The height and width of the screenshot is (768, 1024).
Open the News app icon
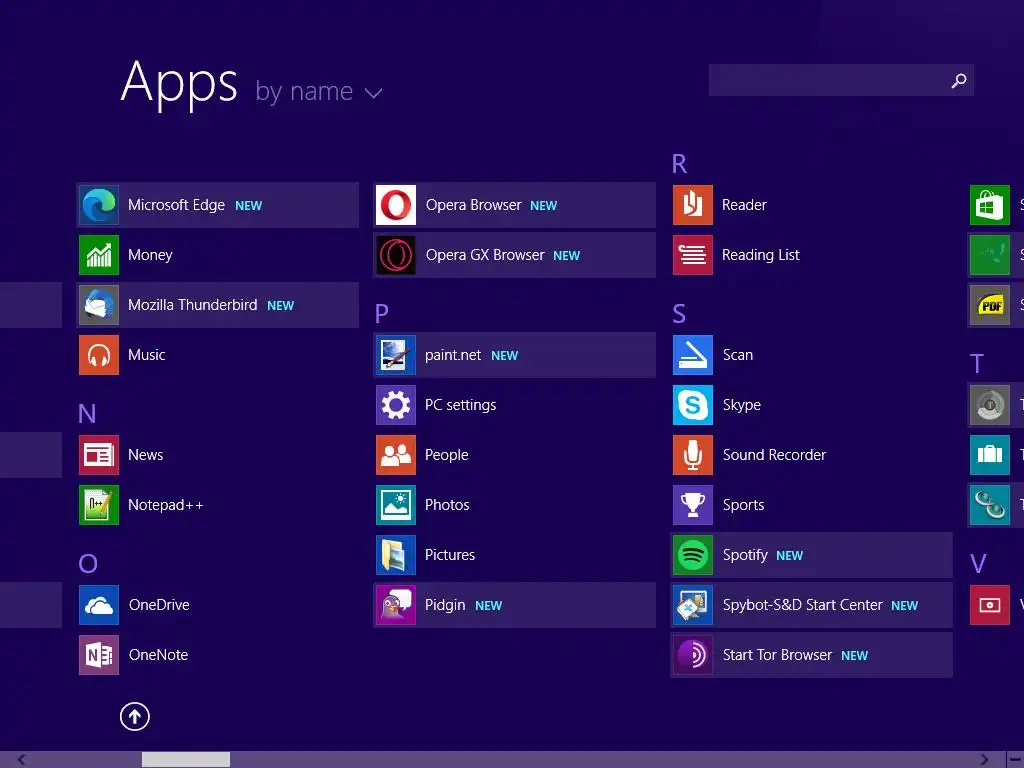99,455
